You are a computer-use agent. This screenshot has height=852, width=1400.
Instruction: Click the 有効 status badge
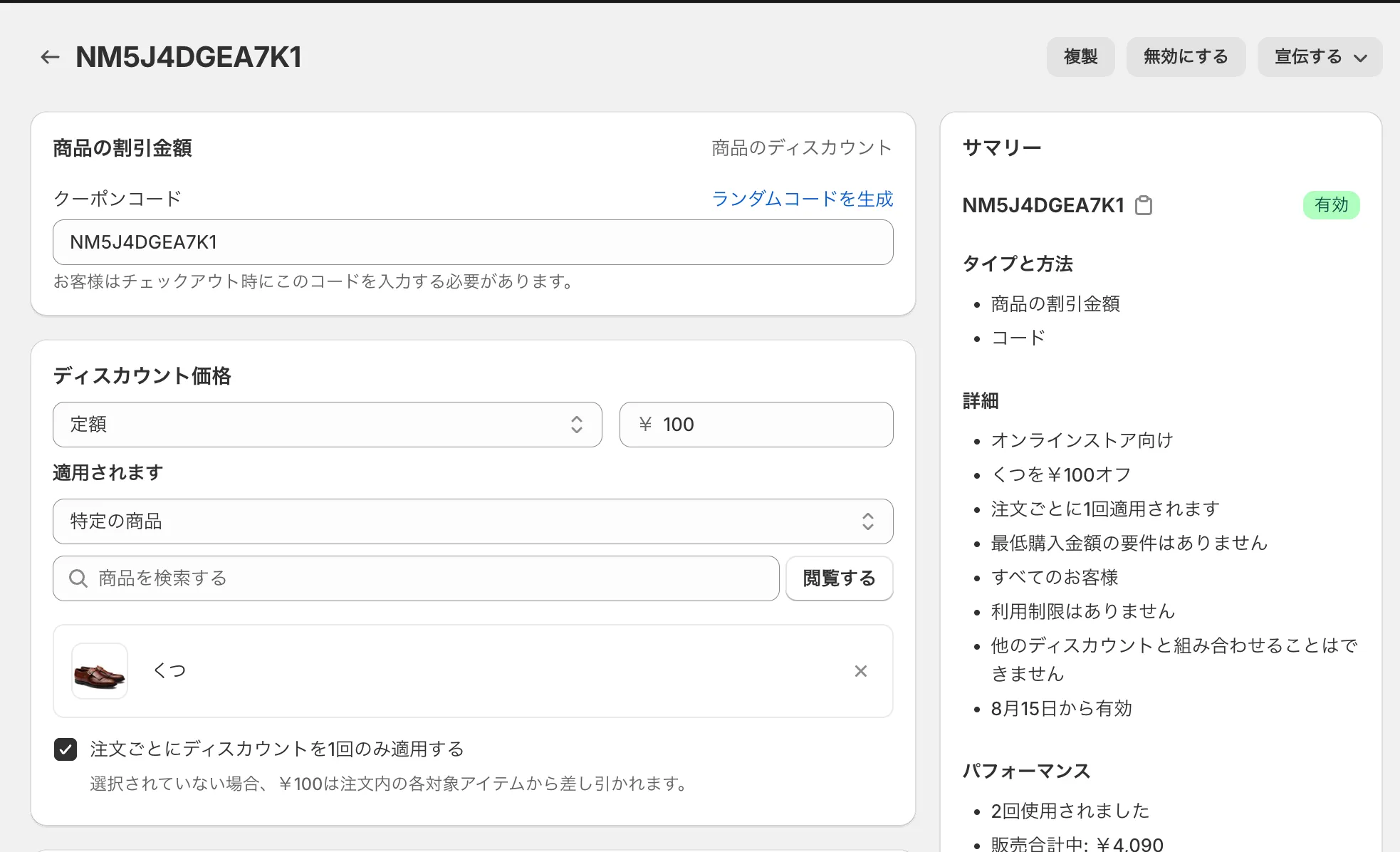1331,205
